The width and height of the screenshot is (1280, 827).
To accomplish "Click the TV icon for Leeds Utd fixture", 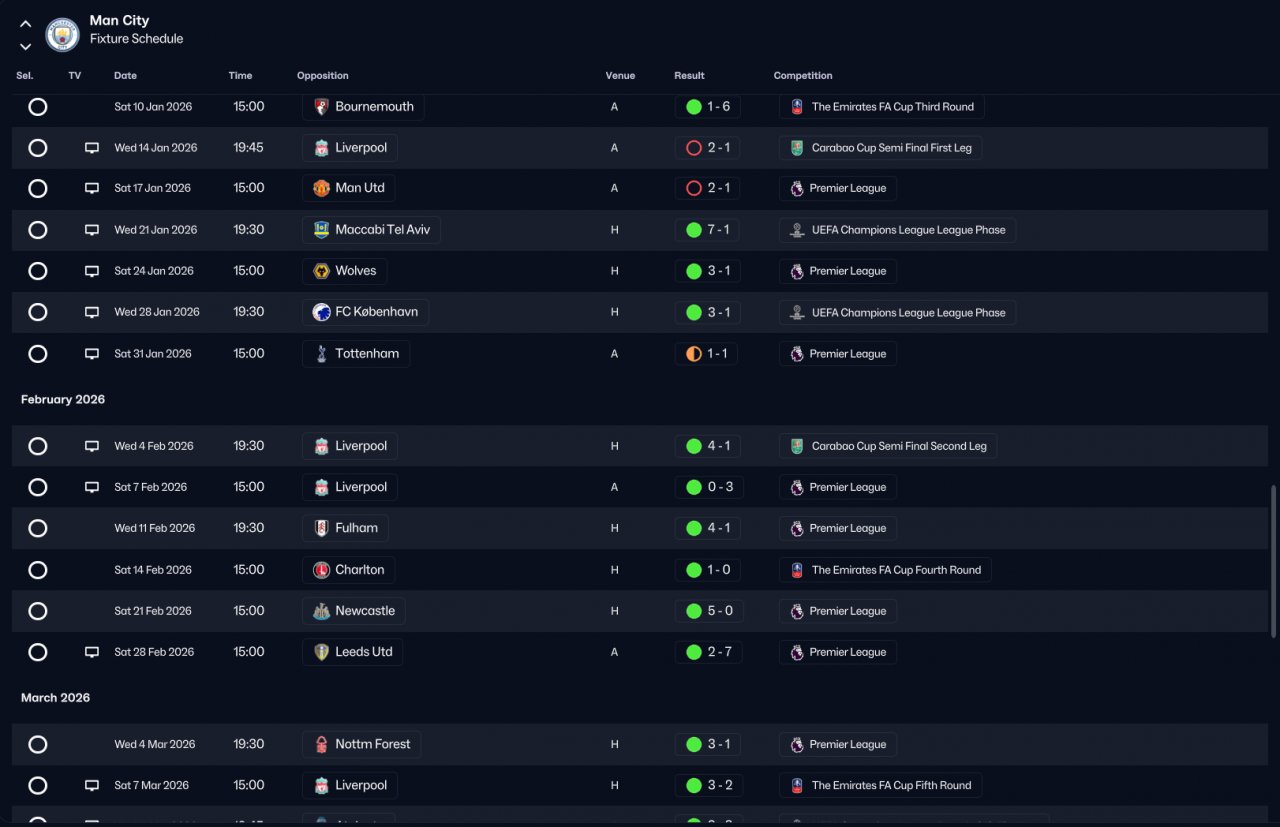I will (x=92, y=652).
